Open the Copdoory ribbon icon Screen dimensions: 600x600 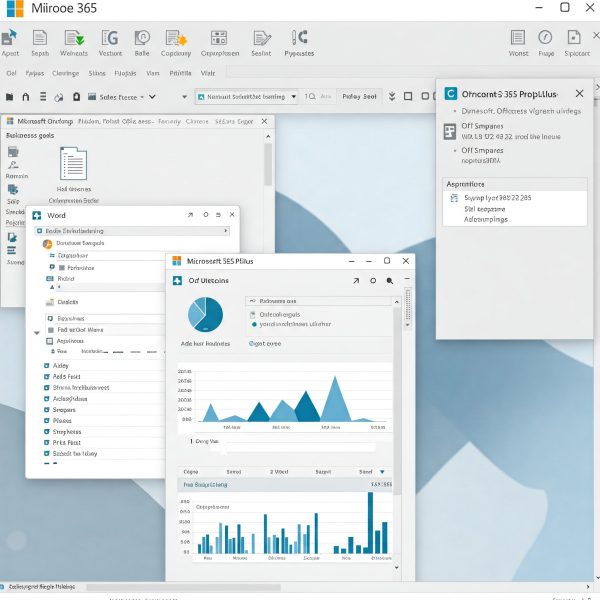click(176, 38)
